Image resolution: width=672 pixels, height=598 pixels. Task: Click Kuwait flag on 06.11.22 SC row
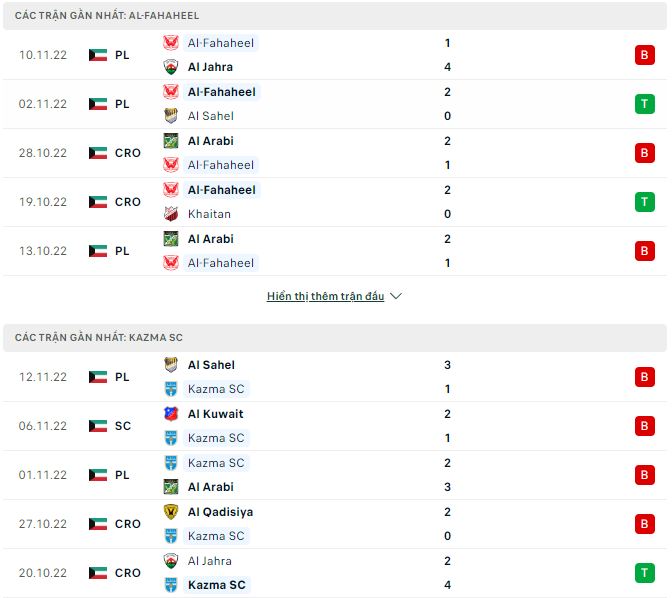tap(98, 426)
